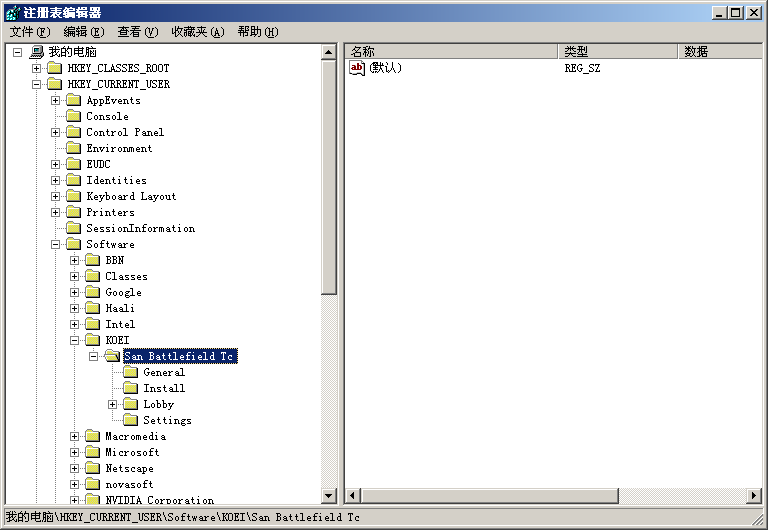Viewport: 768px width, 530px height.
Task: Click the tree pane vertical scrollbar thumb
Action: point(328,175)
